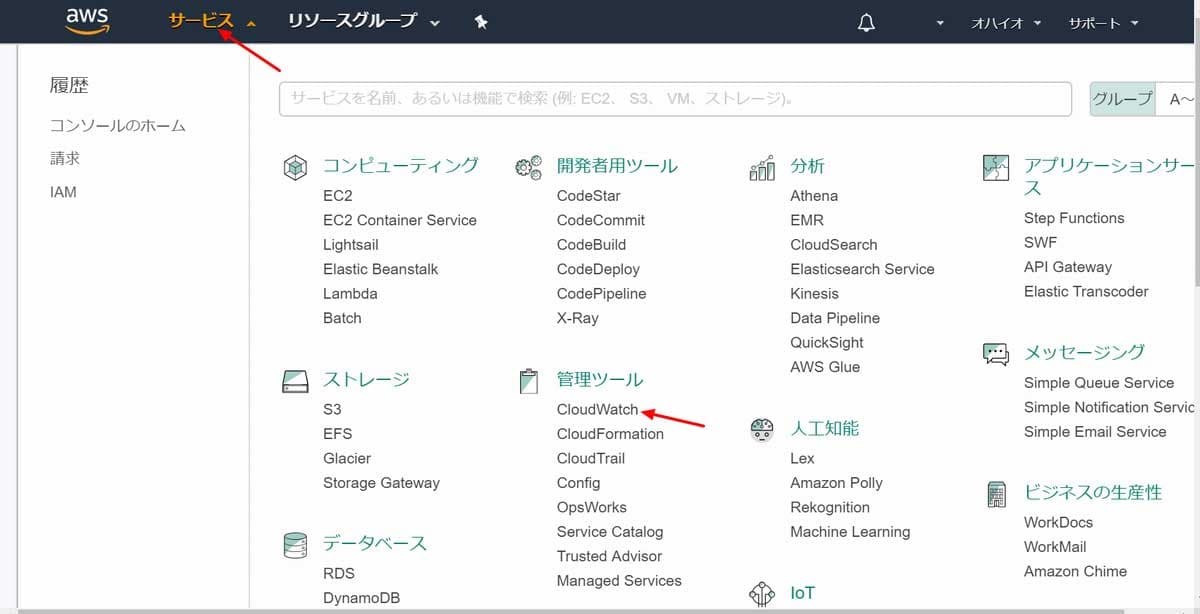Click the 分析 bar chart icon
1200x614 pixels.
[761, 167]
